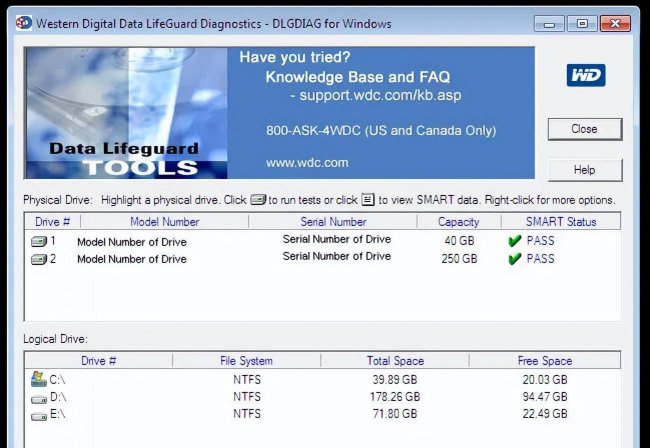This screenshot has height=448, width=650.
Task: Sort by SMART Status column header
Action: (561, 222)
